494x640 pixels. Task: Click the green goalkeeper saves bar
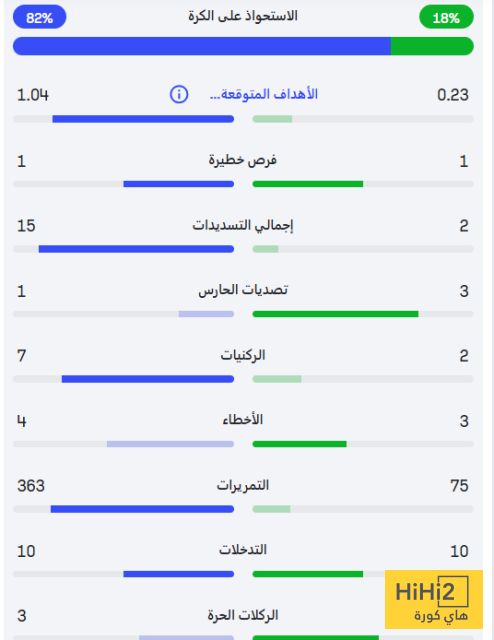[336, 314]
